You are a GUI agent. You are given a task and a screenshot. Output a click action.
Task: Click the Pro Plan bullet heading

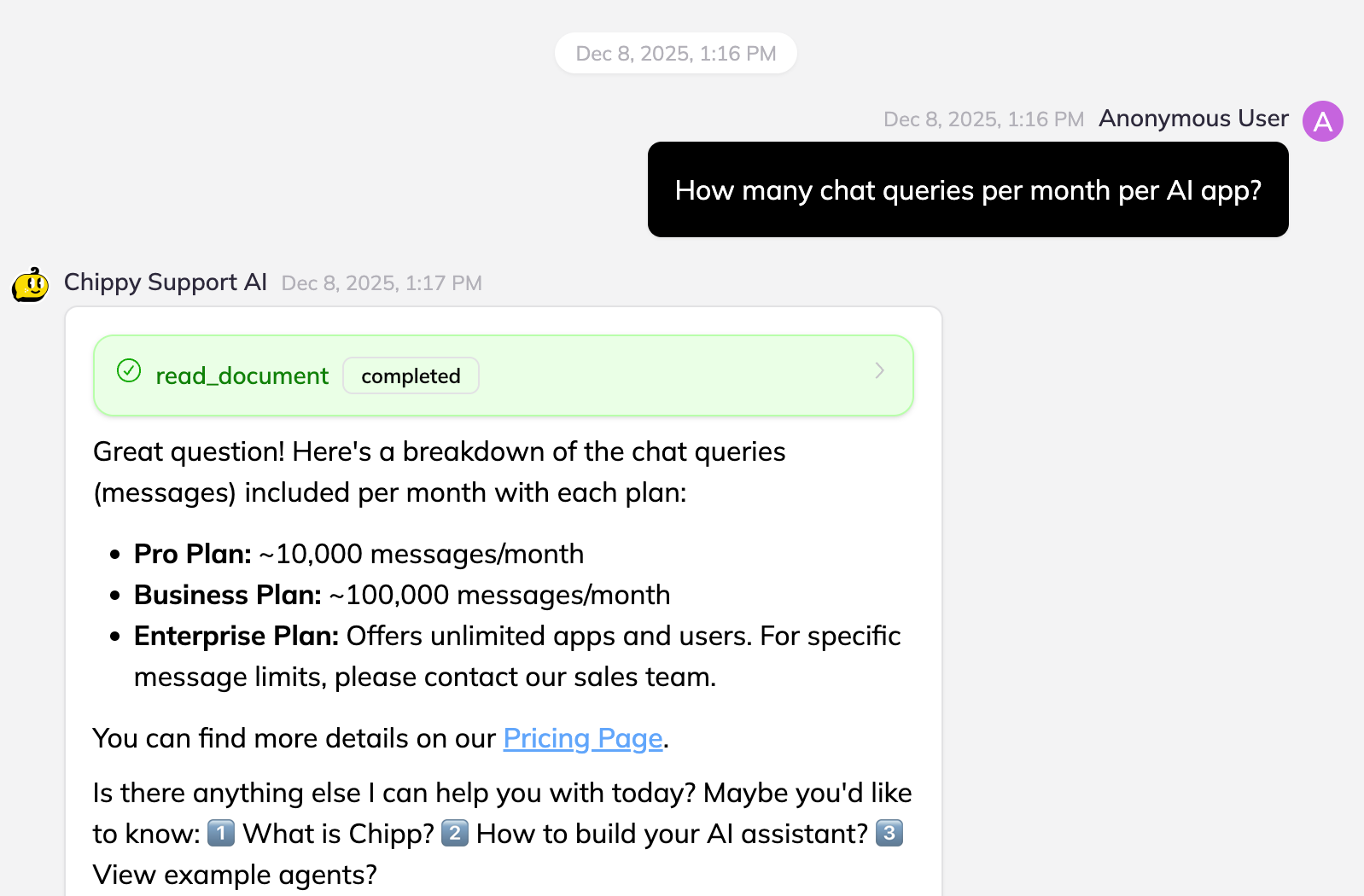[x=193, y=554]
